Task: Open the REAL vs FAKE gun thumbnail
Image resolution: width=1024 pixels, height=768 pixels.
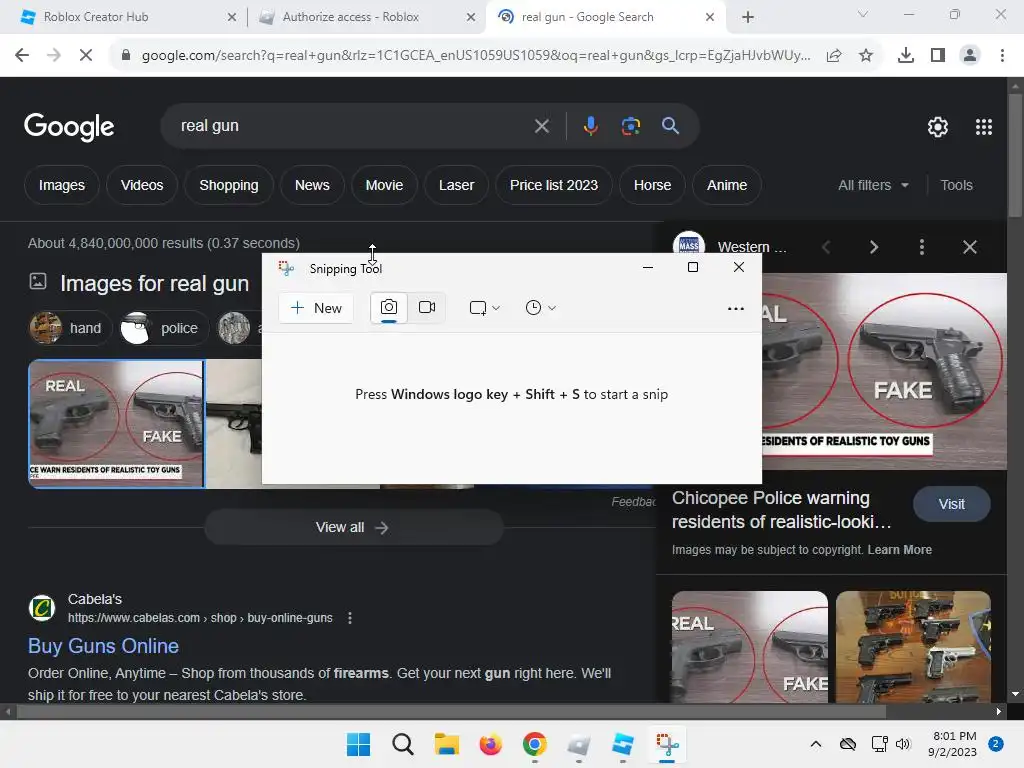Action: coord(116,424)
